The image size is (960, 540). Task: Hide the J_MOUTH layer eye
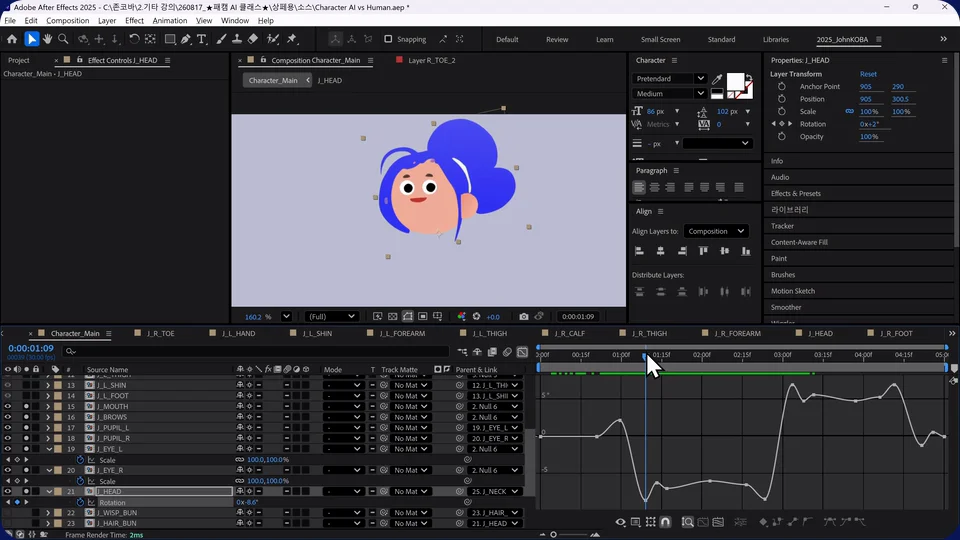point(7,407)
